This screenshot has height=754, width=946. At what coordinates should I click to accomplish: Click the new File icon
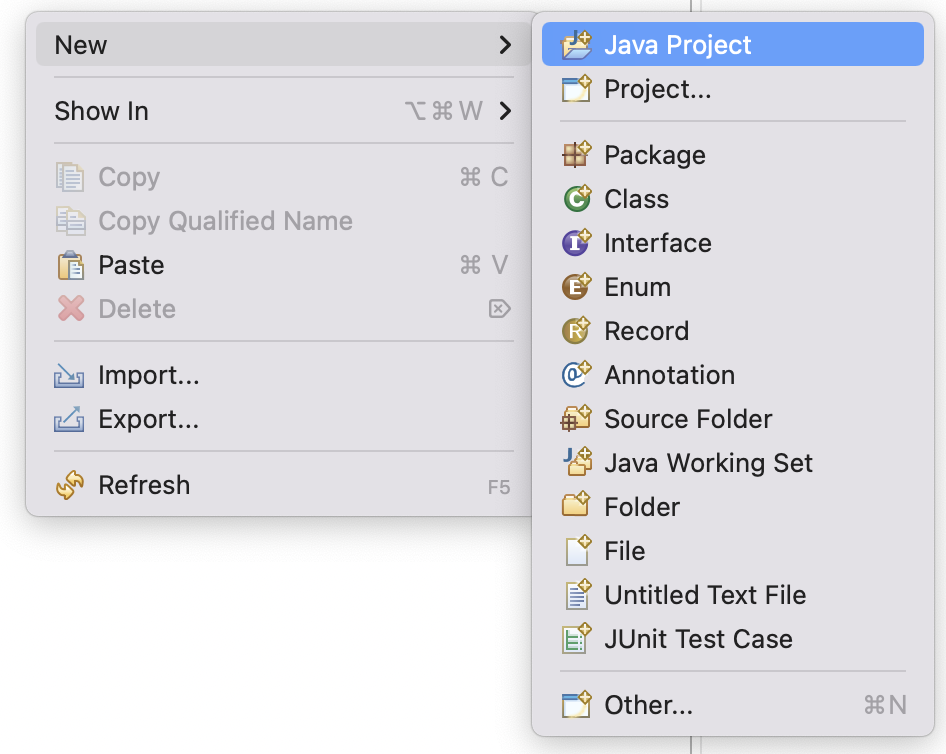tap(577, 550)
